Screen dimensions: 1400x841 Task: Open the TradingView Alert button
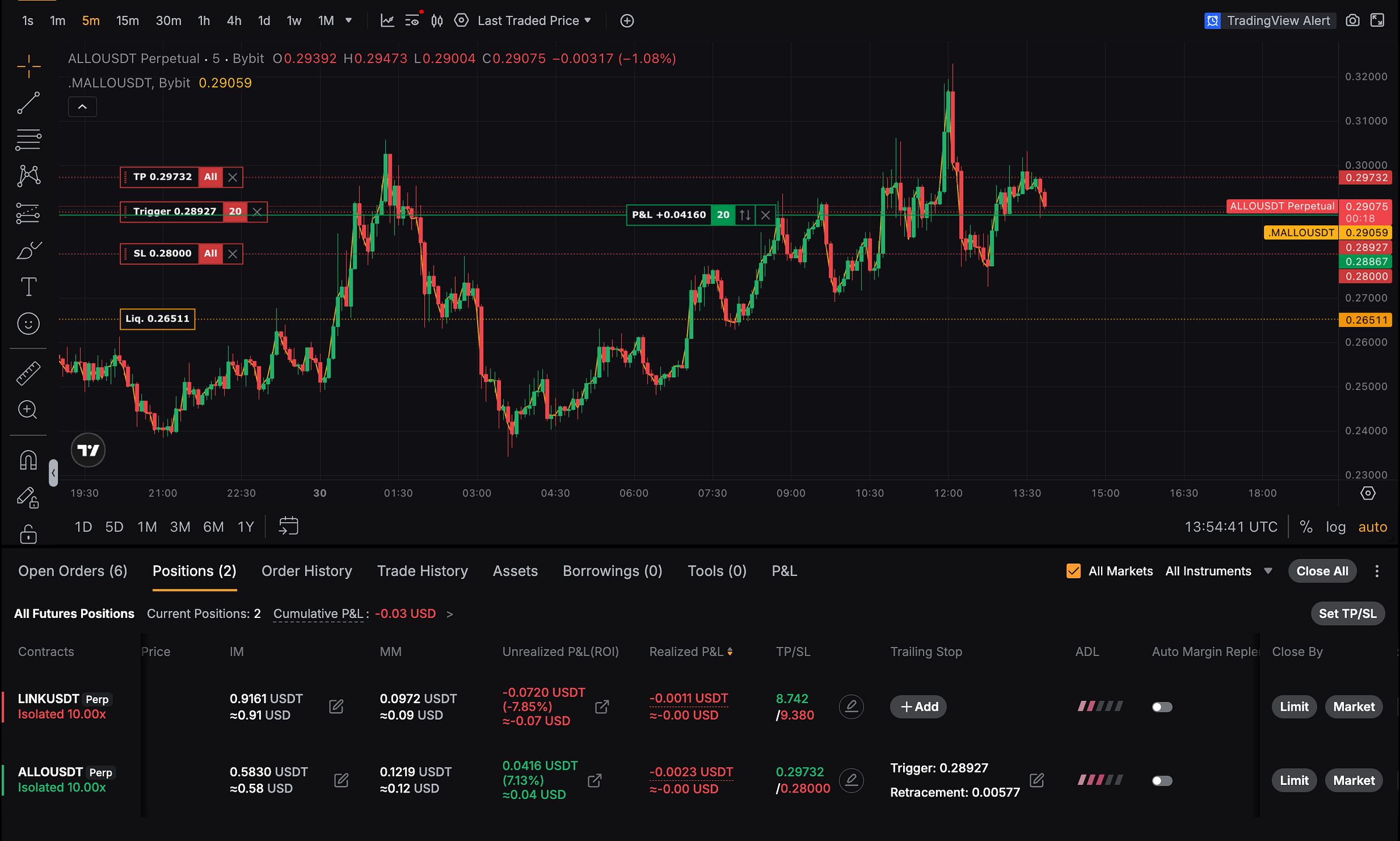(x=1269, y=21)
